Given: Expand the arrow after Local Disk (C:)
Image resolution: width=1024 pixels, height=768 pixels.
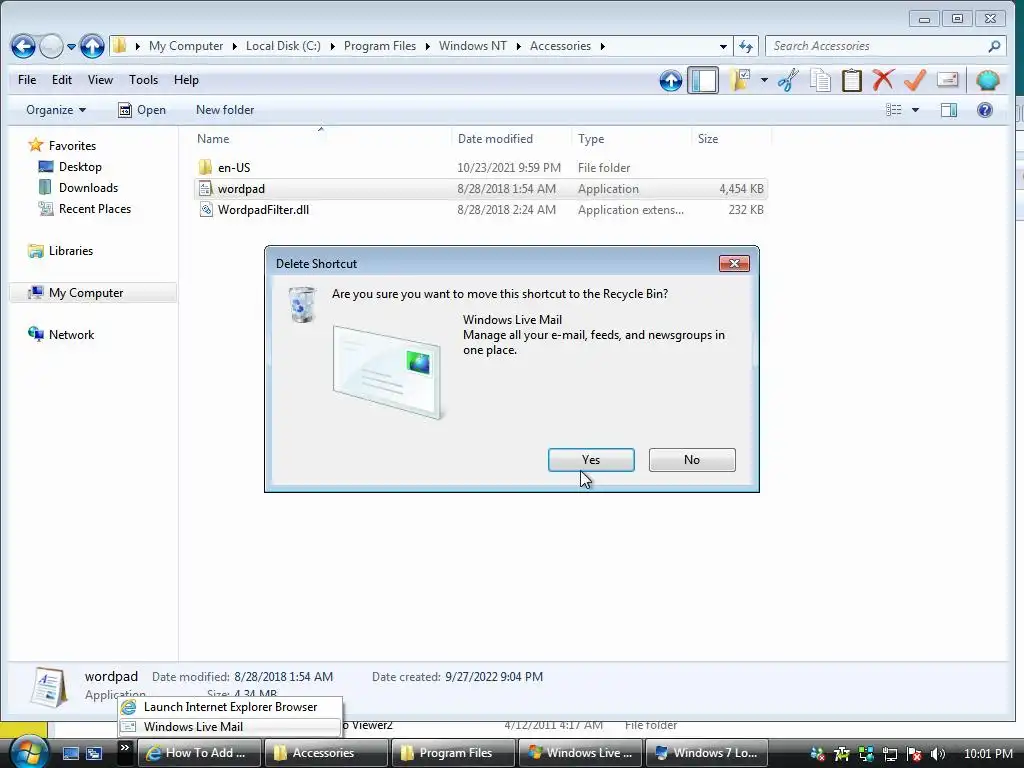Looking at the screenshot, I should tap(332, 46).
